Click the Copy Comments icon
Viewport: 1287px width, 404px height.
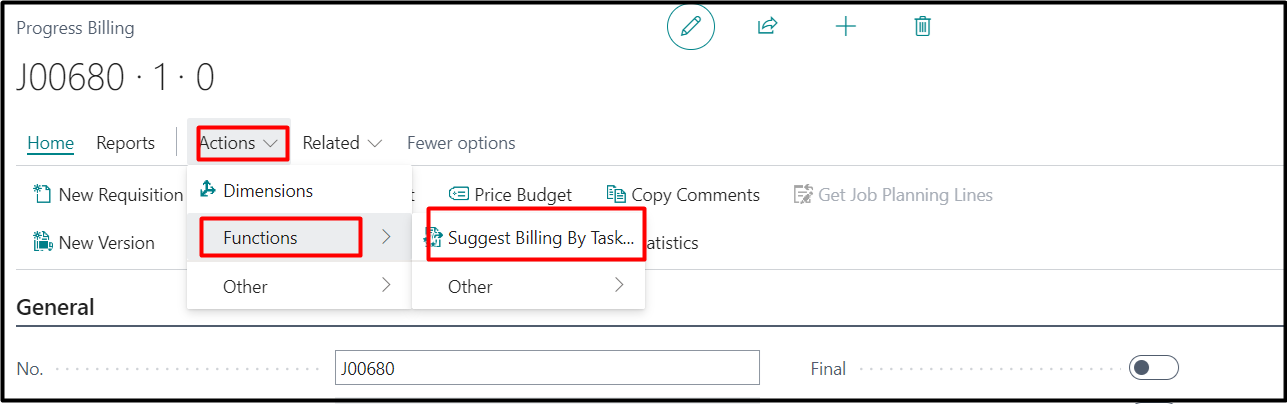[x=616, y=194]
